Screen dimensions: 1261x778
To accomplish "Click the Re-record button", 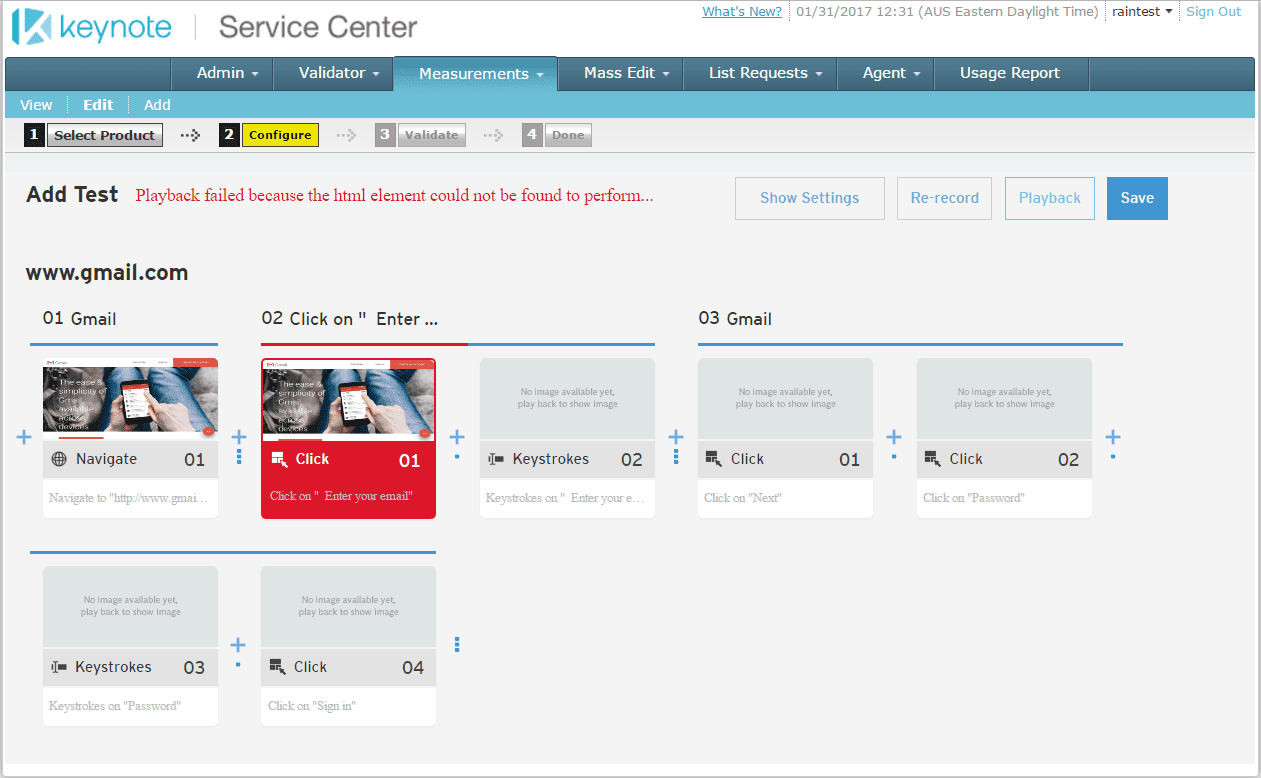I will coord(944,198).
